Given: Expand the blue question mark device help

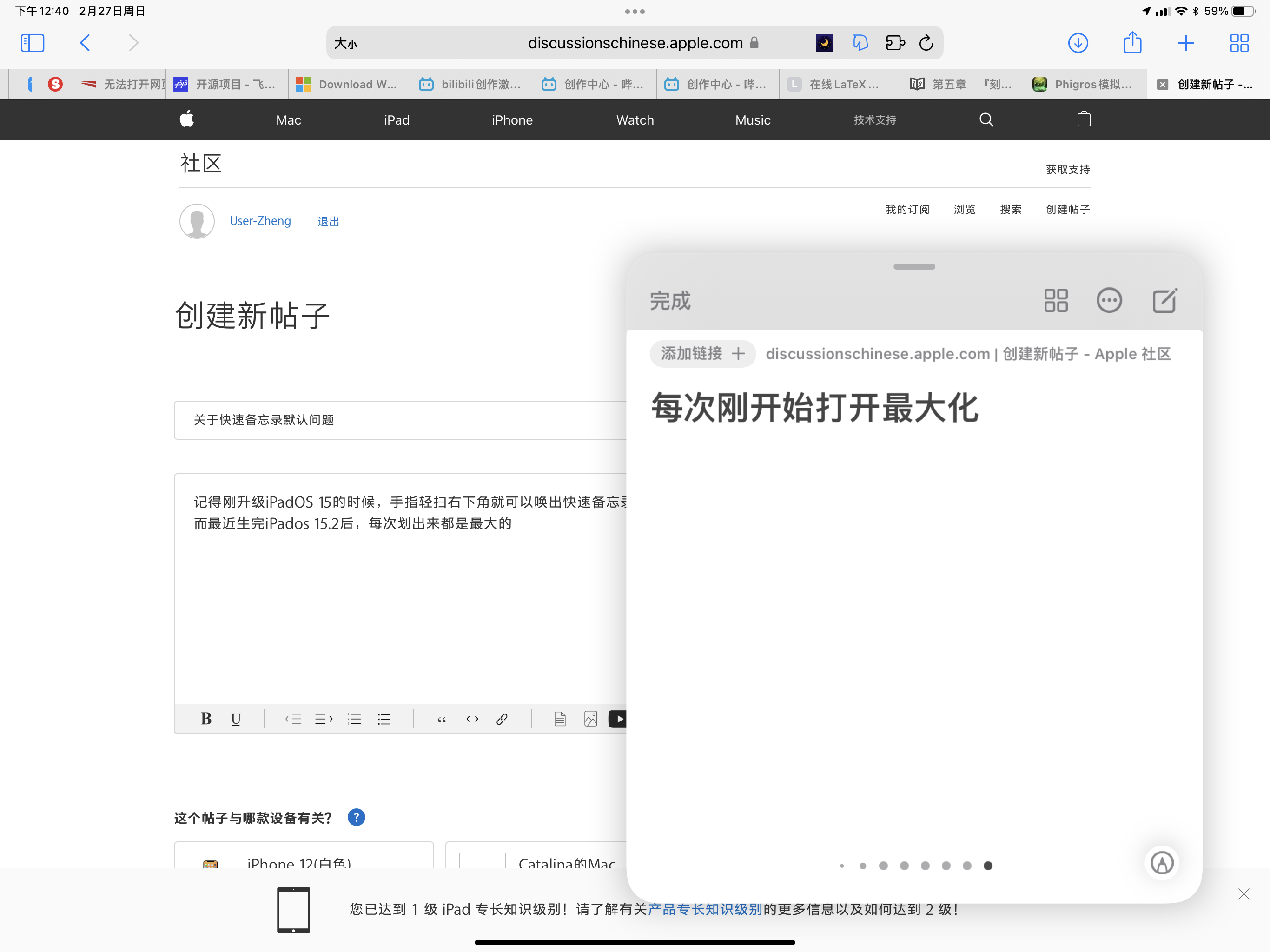Looking at the screenshot, I should [356, 817].
